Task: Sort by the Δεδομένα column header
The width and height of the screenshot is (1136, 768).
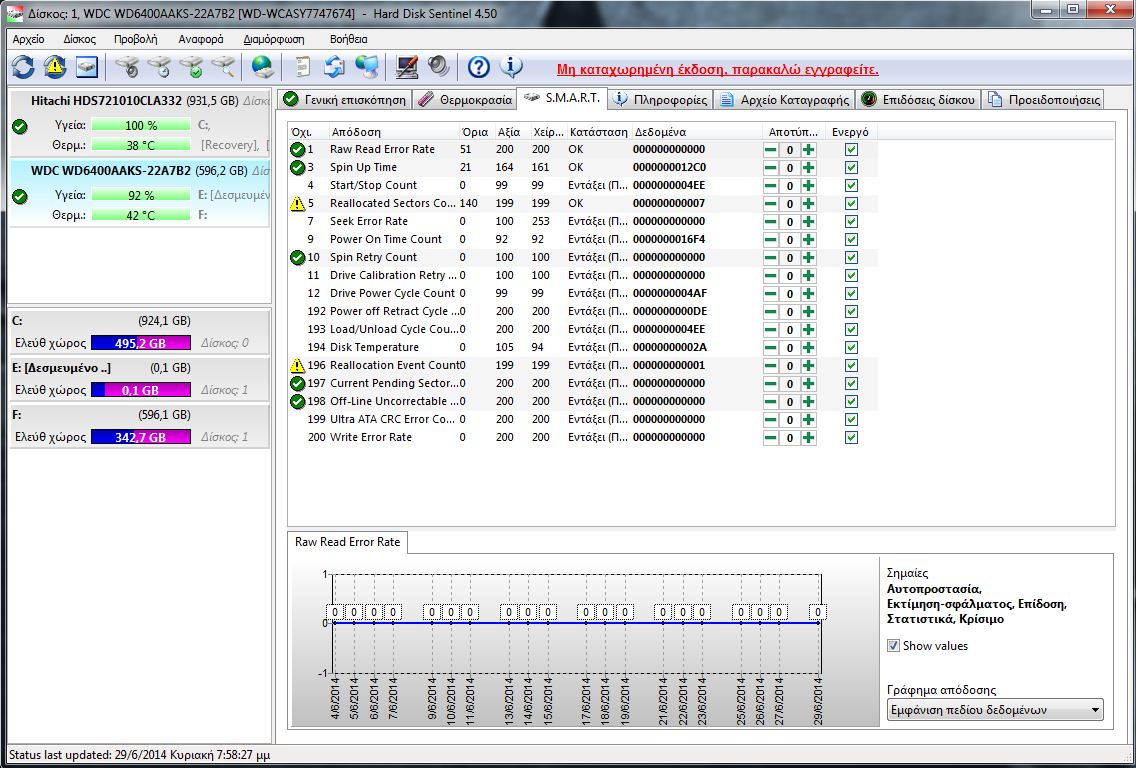Action: tap(697, 132)
